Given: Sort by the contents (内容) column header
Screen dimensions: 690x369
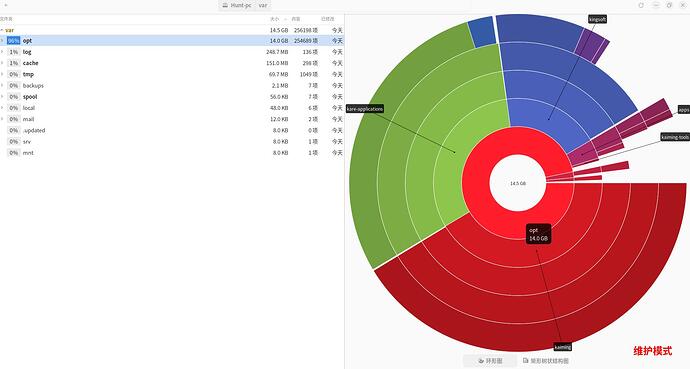Looking at the screenshot, I should point(296,19).
